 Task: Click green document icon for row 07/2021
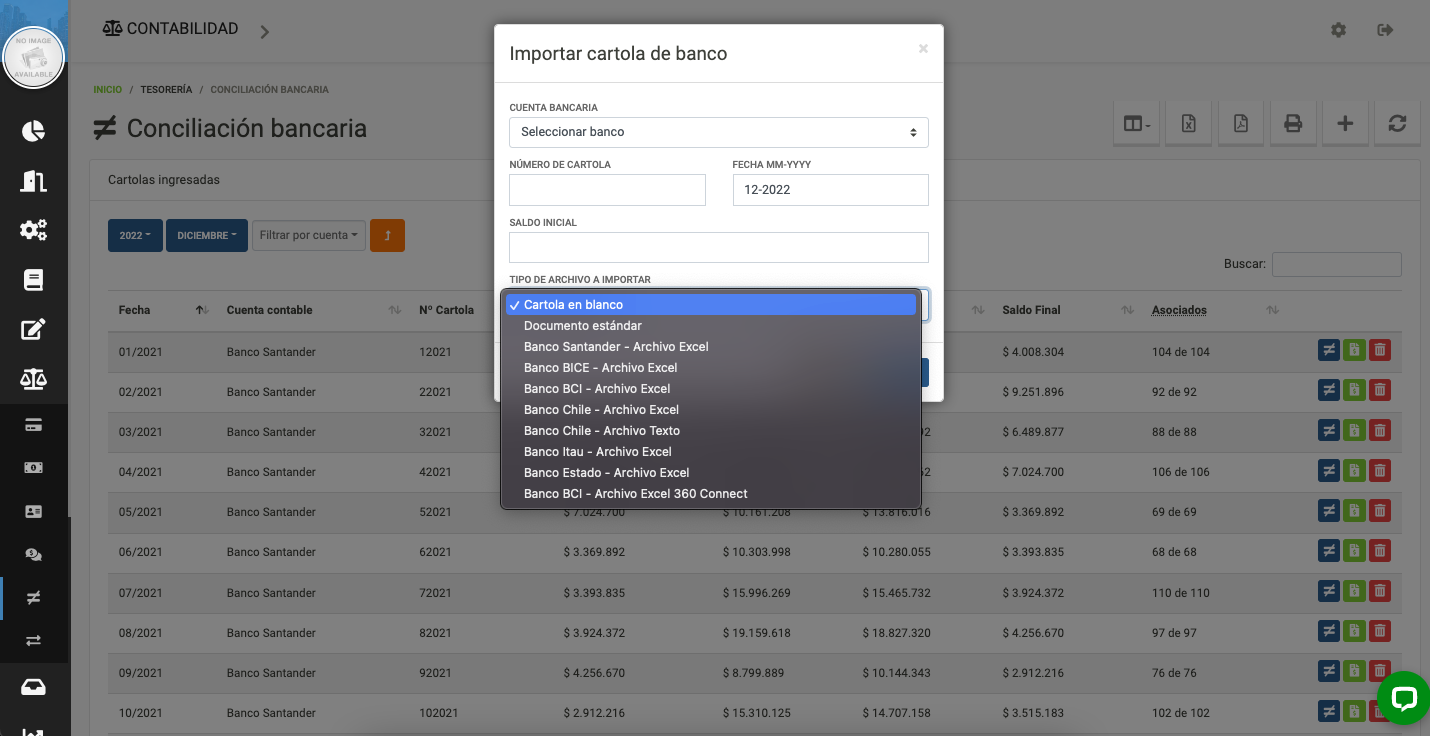[x=1354, y=592]
